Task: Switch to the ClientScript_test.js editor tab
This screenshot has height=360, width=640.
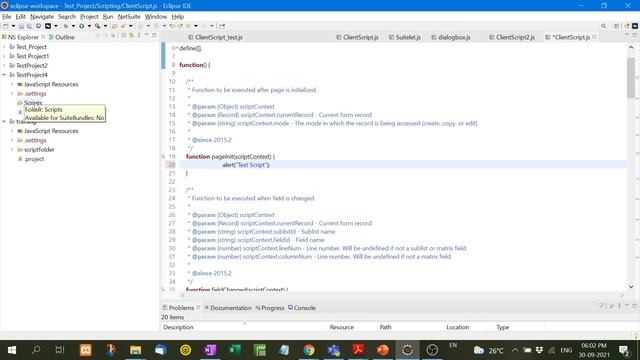Action: [215, 37]
